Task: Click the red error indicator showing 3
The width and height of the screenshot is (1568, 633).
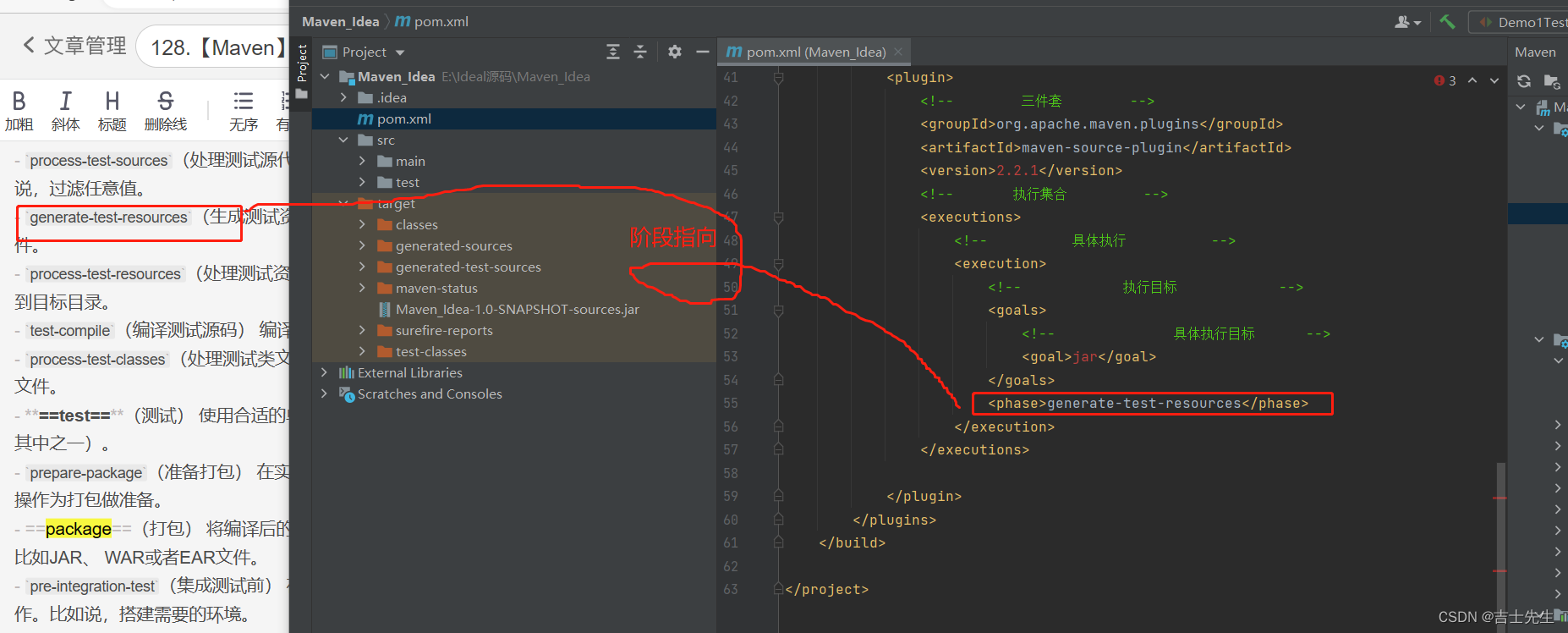Action: (x=1445, y=81)
